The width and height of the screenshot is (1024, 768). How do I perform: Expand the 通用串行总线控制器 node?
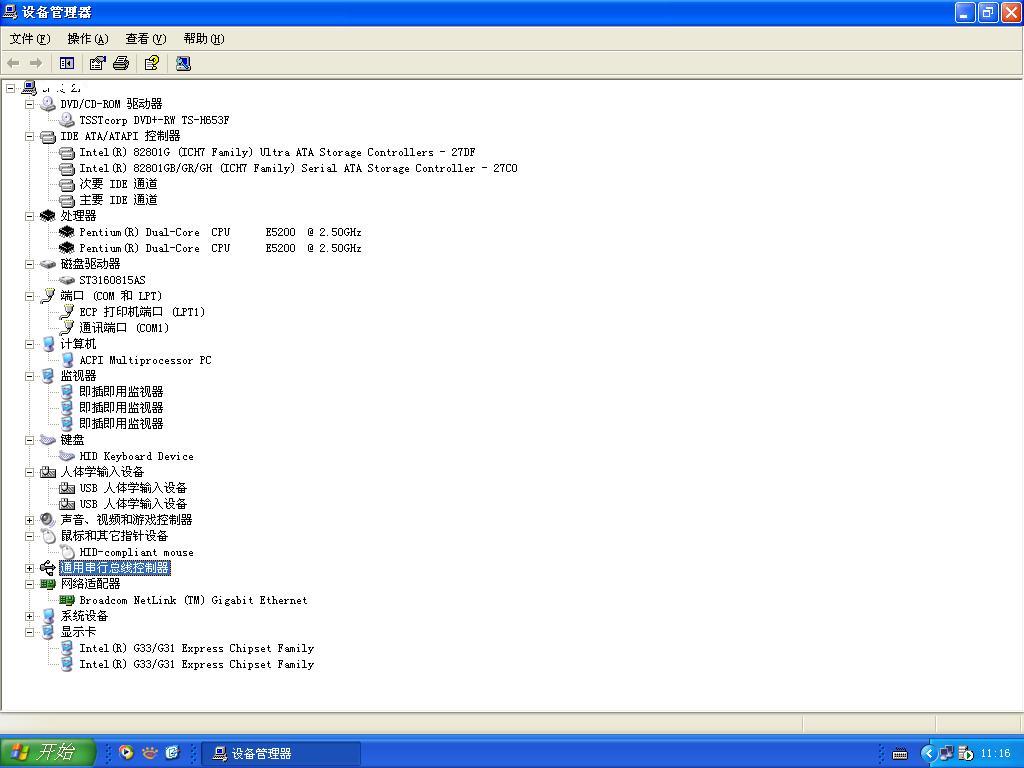pyautogui.click(x=29, y=568)
